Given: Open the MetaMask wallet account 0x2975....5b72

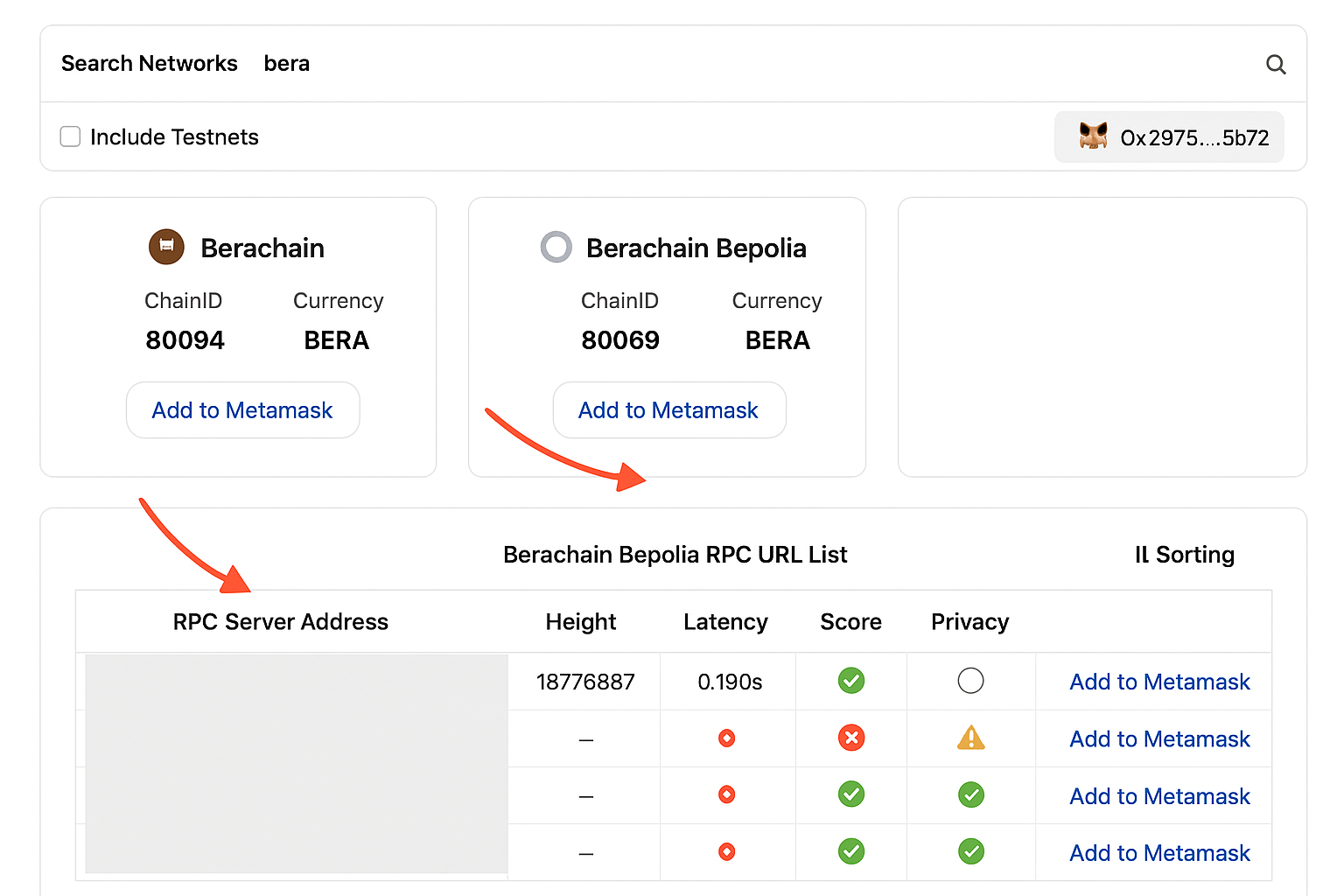Looking at the screenshot, I should [1169, 137].
